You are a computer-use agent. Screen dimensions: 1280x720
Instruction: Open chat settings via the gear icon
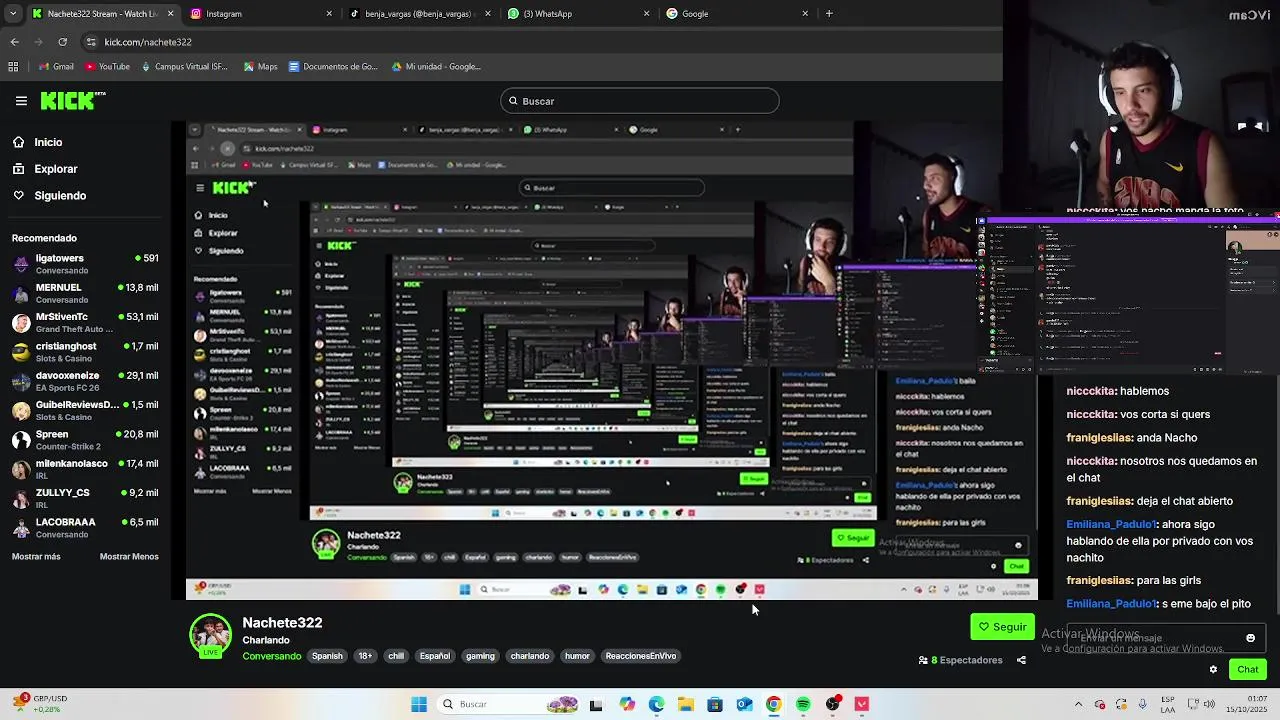coord(1213,670)
